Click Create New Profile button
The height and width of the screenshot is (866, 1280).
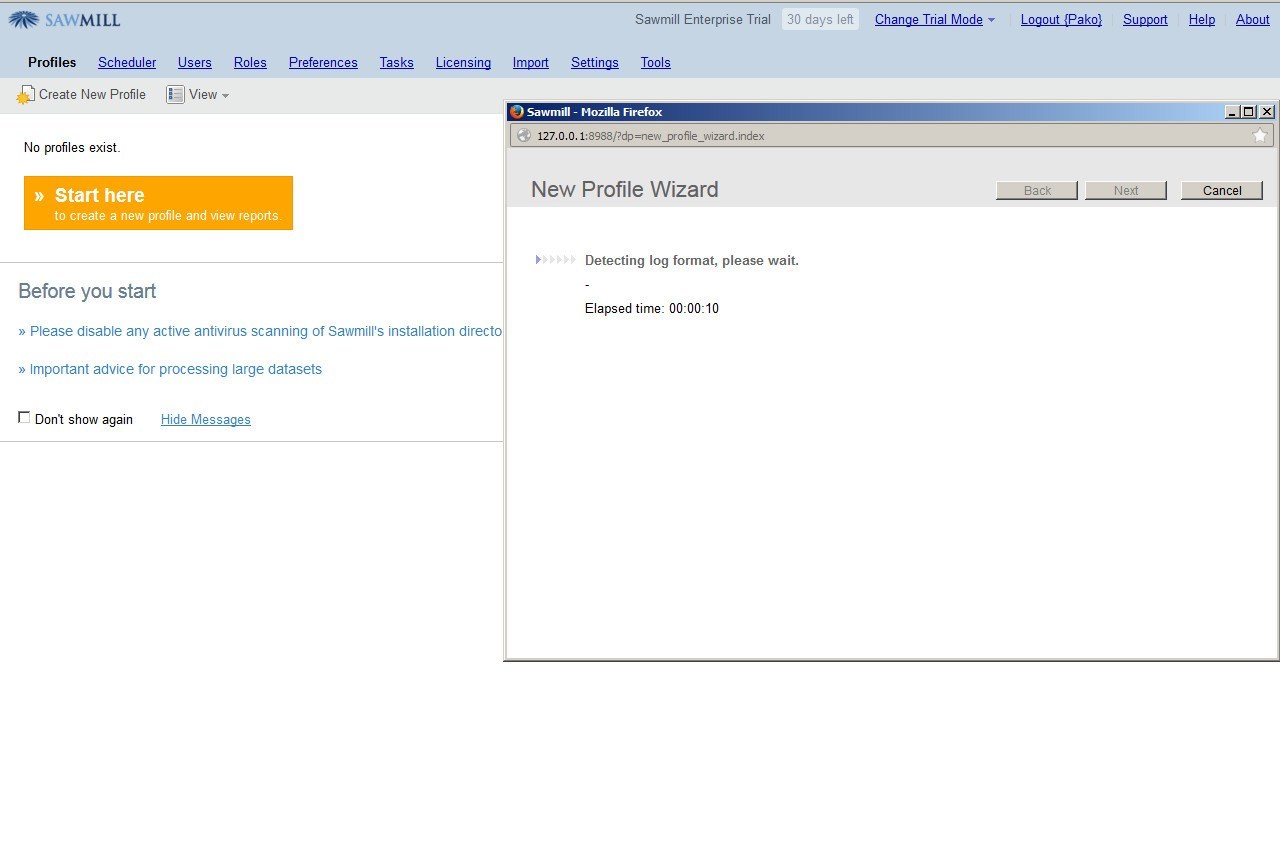point(82,94)
